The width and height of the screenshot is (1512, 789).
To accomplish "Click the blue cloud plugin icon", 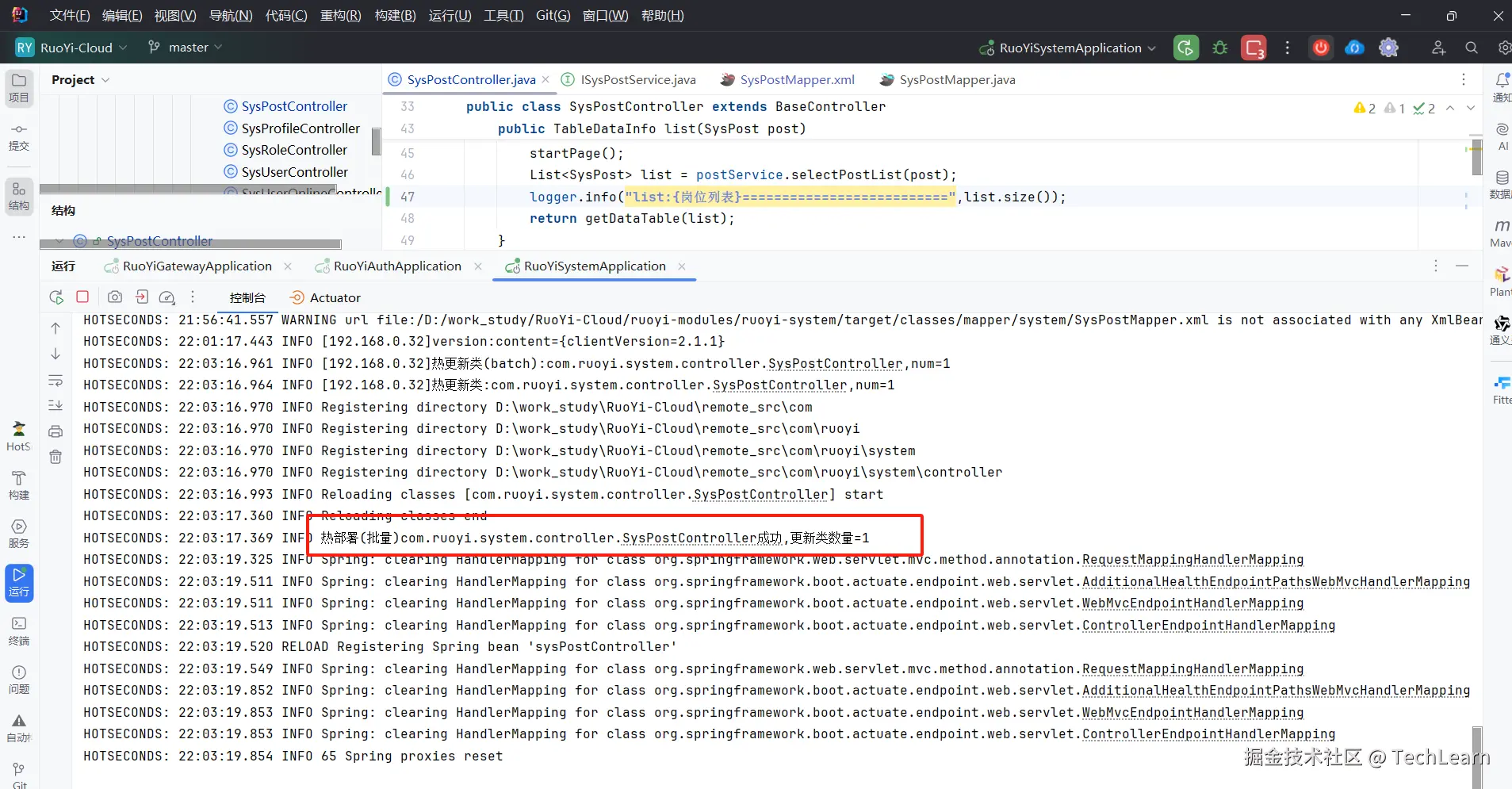I will [1354, 48].
